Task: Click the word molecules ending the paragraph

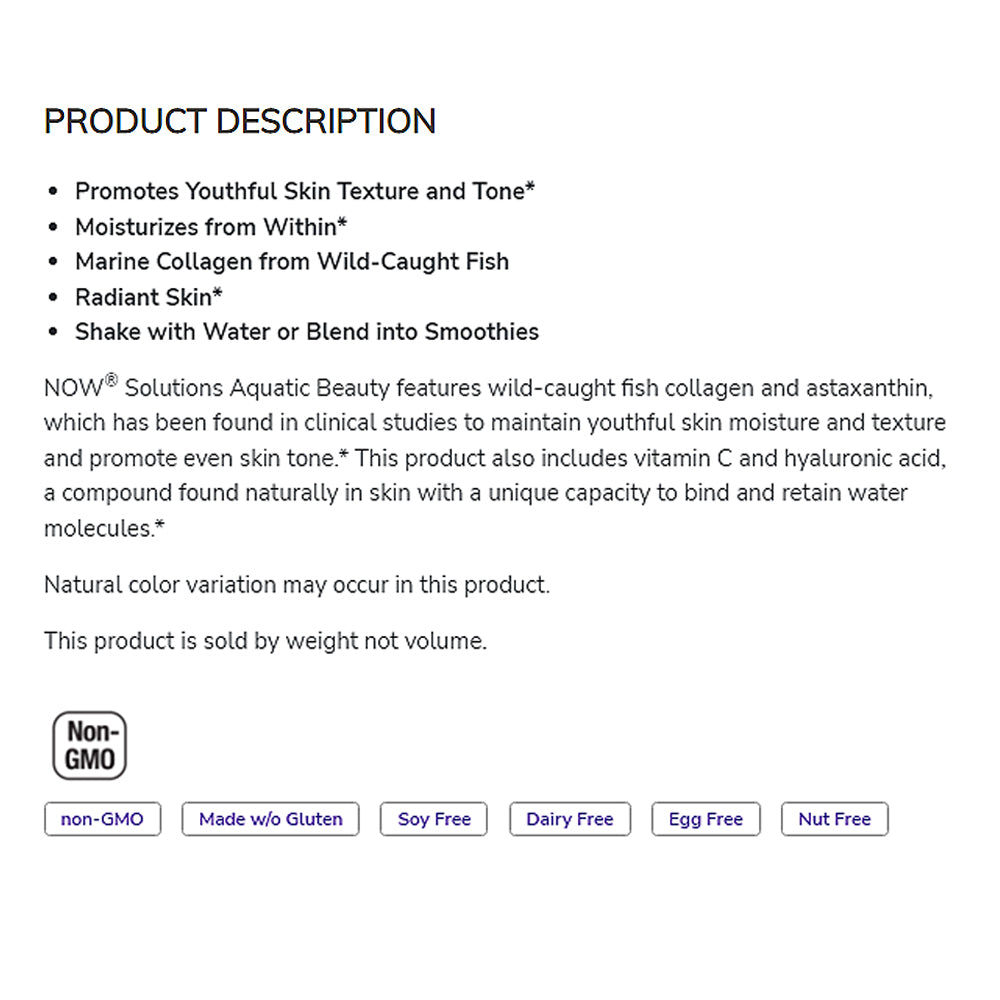Action: point(103,528)
